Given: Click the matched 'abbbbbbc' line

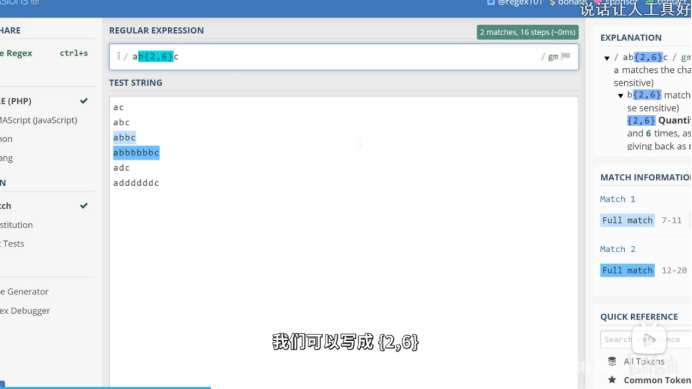Looking at the screenshot, I should click(x=136, y=152).
